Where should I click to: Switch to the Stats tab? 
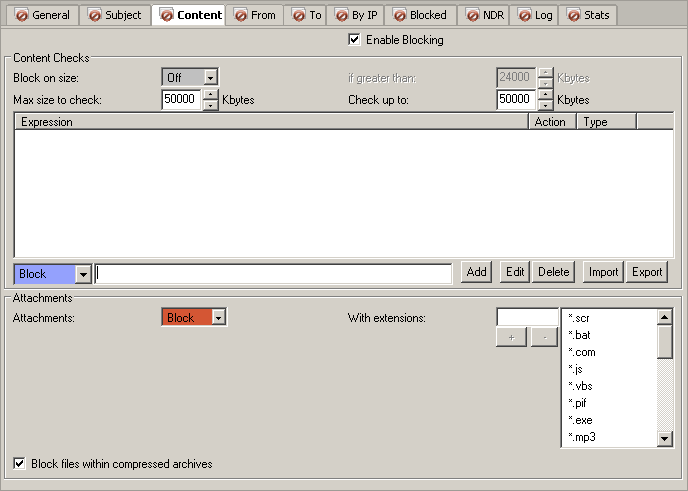coord(588,15)
